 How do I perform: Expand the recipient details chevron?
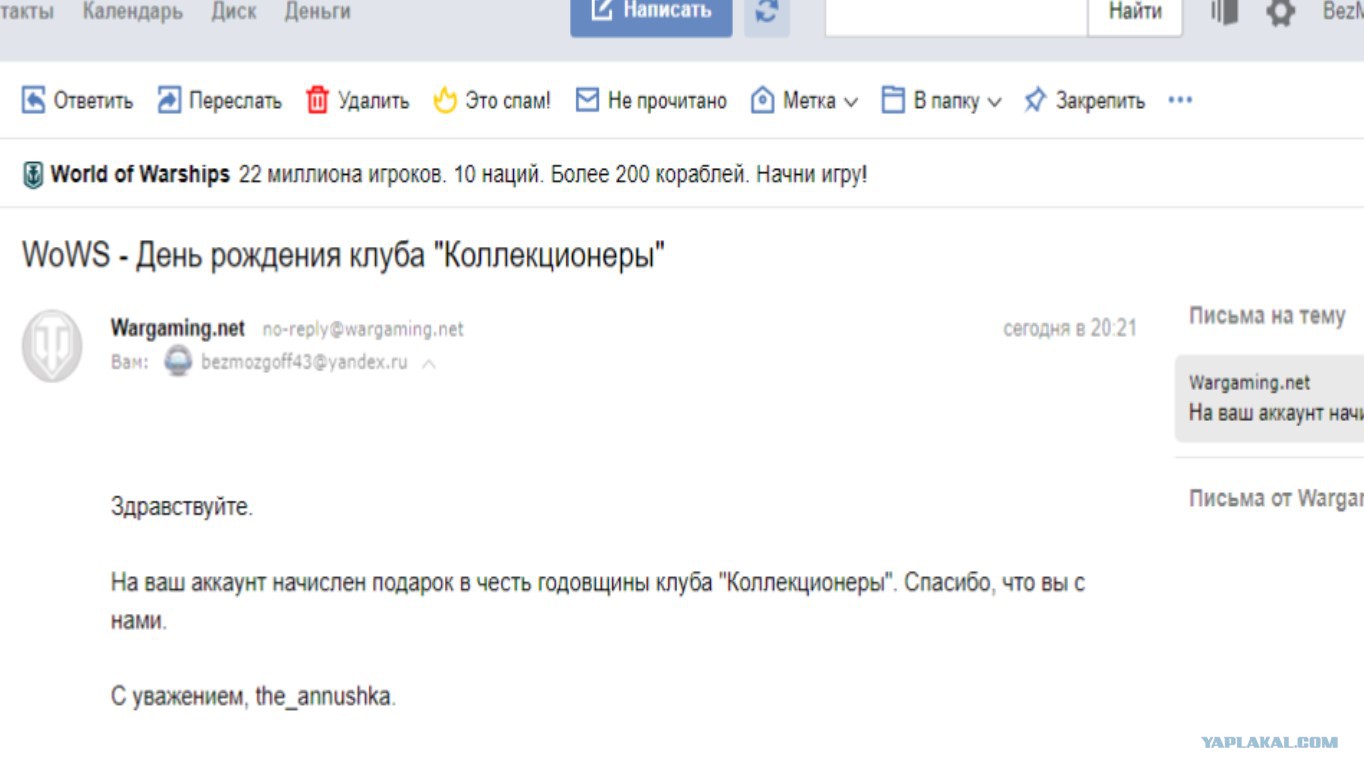point(429,364)
